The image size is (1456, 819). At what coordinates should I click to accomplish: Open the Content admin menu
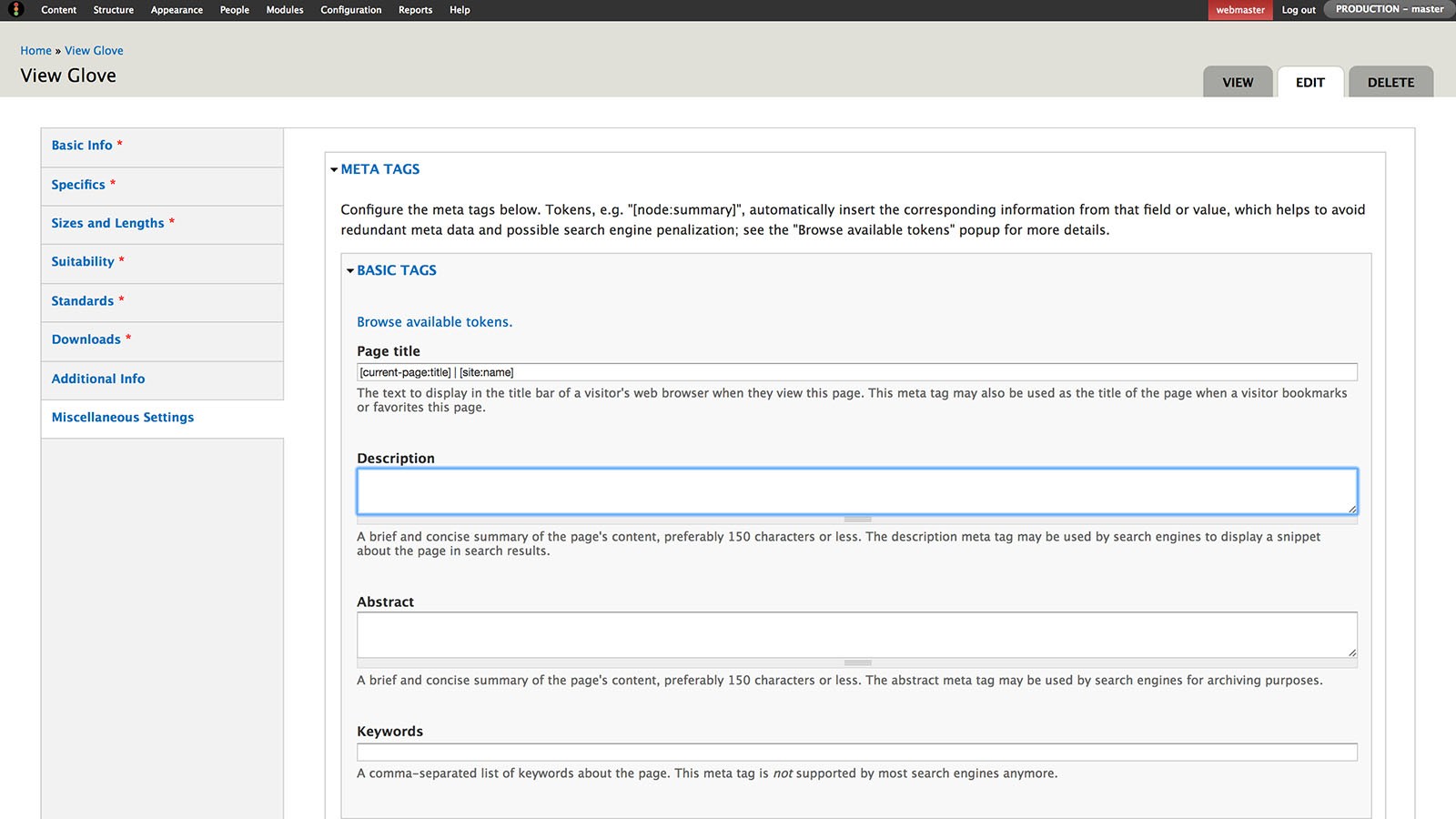59,10
